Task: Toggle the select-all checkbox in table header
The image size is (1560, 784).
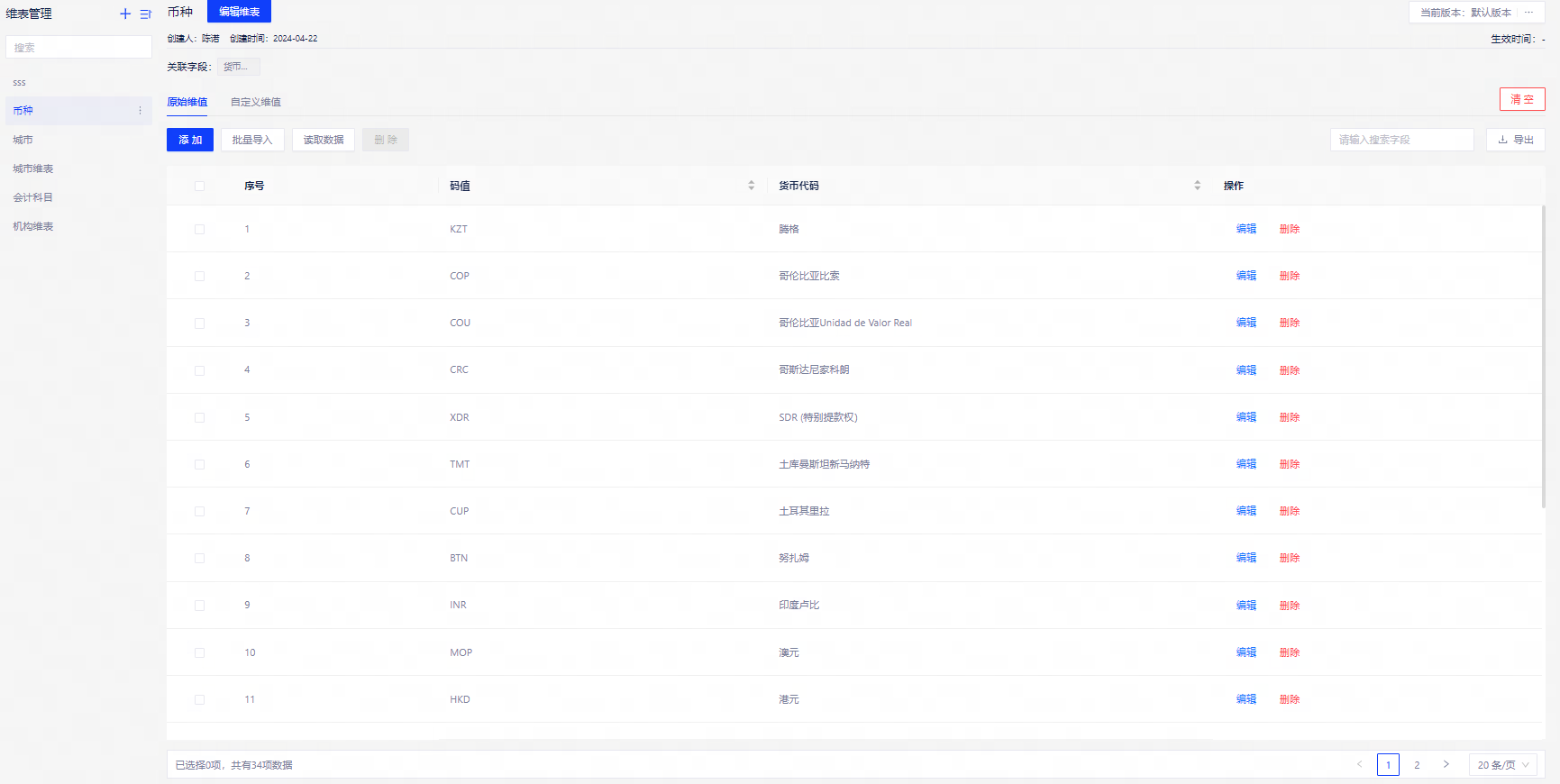Action: click(x=199, y=187)
